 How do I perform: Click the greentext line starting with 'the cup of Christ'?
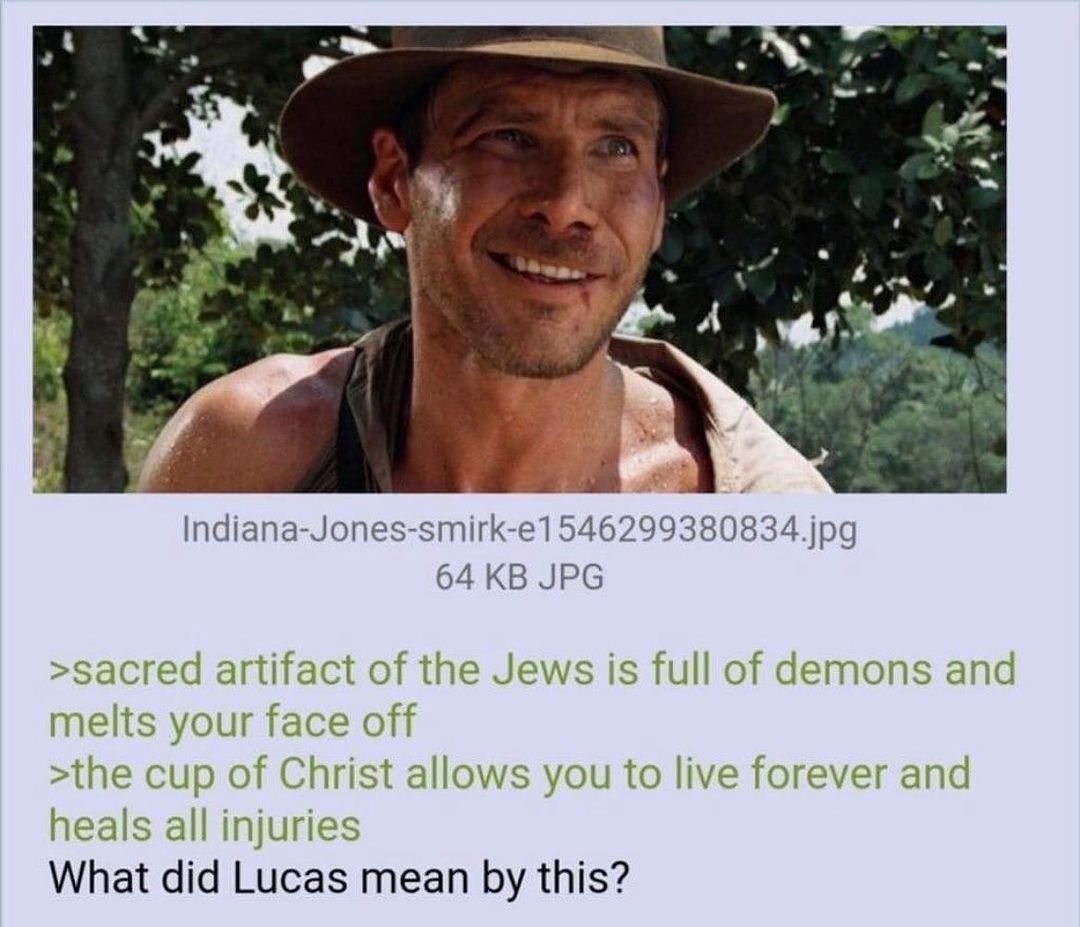click(x=510, y=799)
